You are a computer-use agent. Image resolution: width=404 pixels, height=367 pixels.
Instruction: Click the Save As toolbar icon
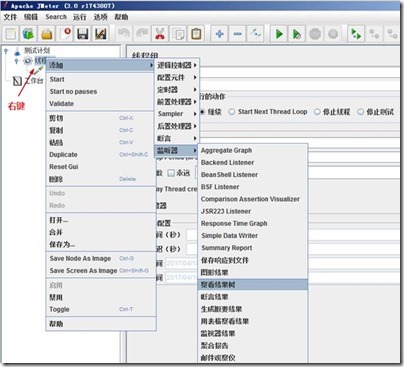tap(101, 34)
